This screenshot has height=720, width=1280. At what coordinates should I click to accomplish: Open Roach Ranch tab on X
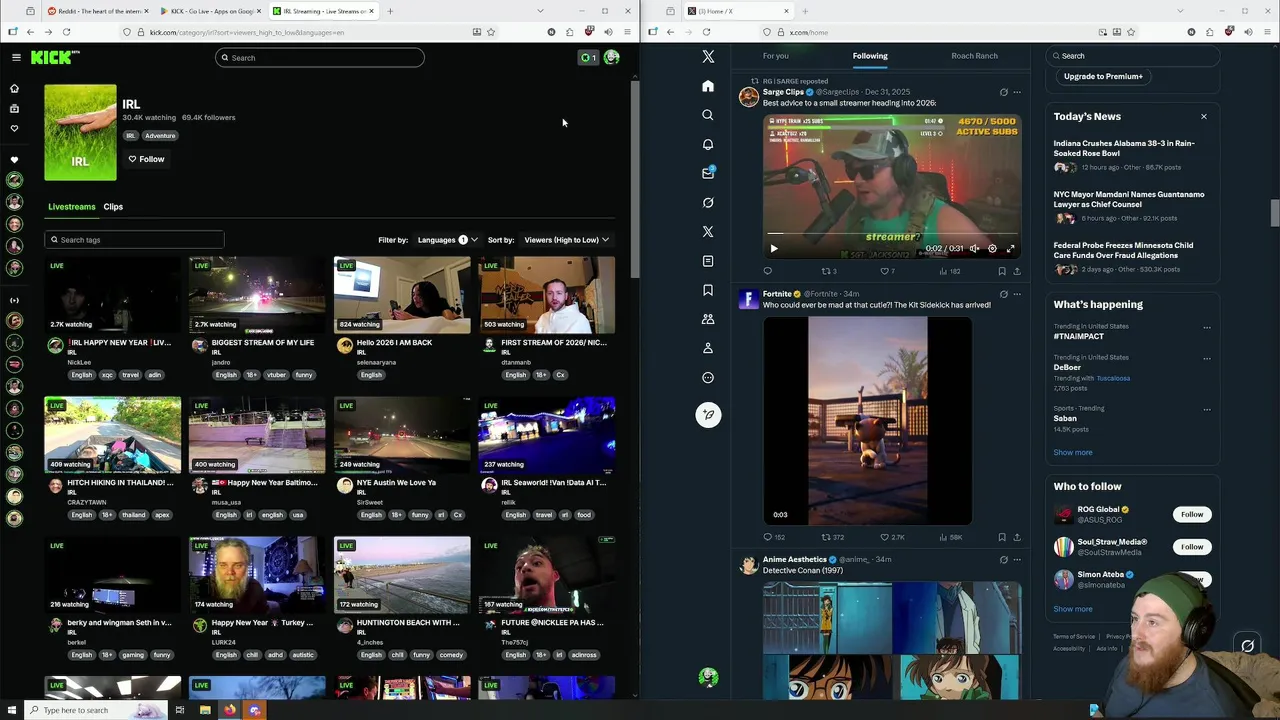(x=974, y=56)
